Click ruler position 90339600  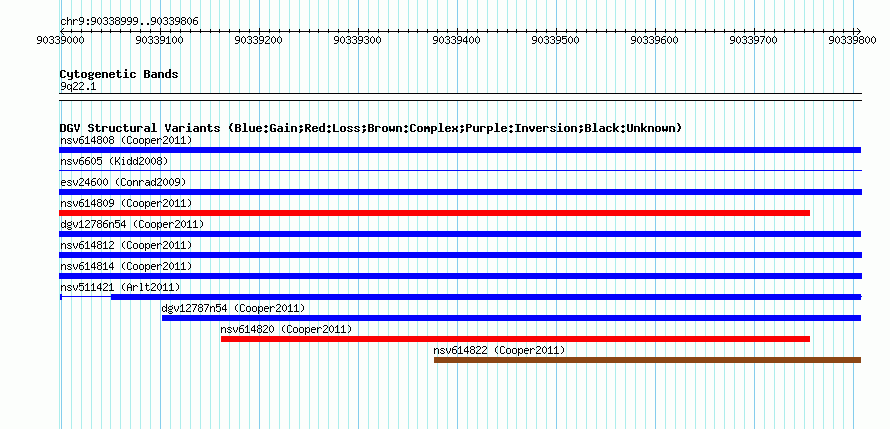click(654, 40)
